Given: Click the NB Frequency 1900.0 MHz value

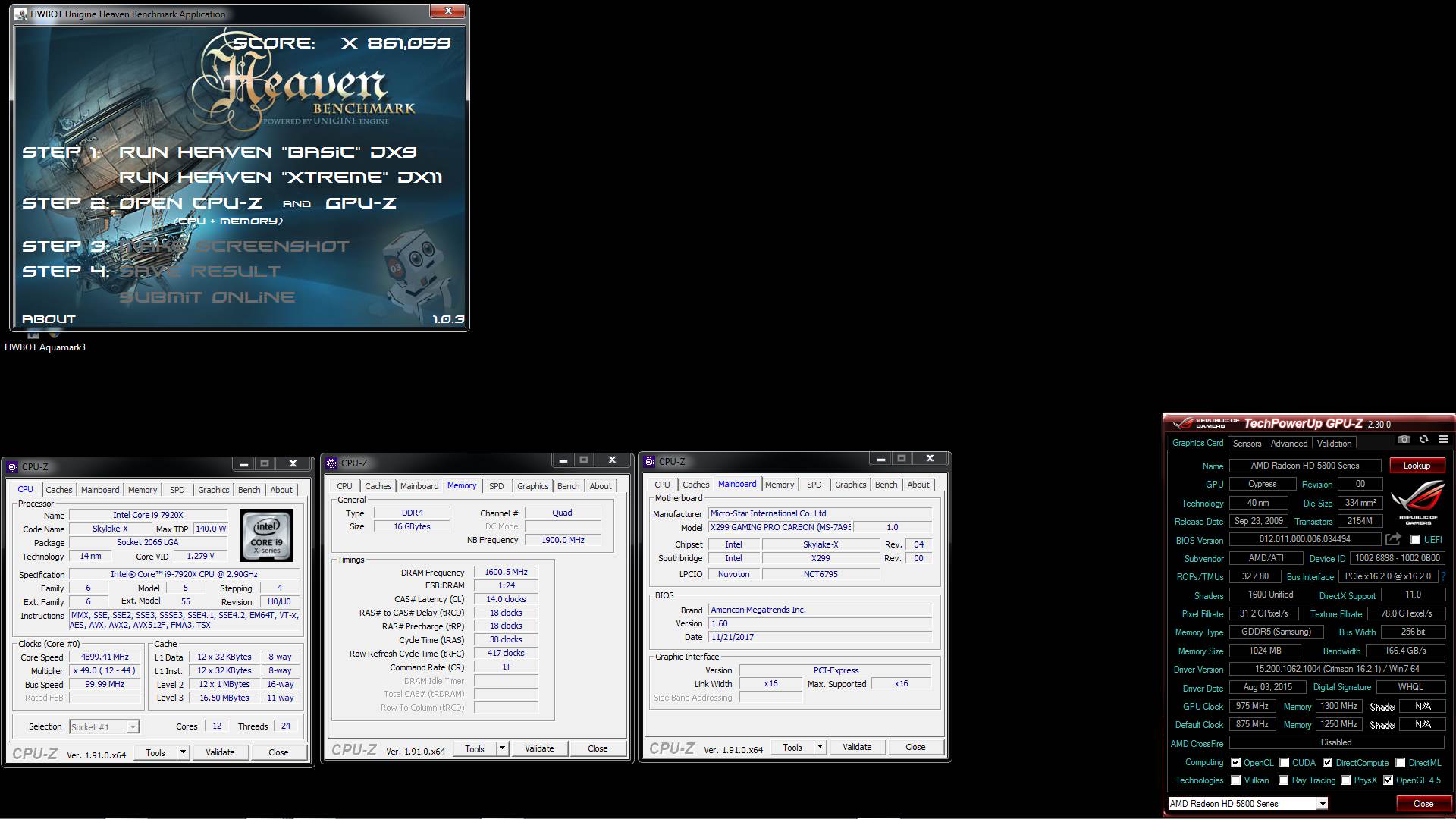Looking at the screenshot, I should click(x=563, y=540).
